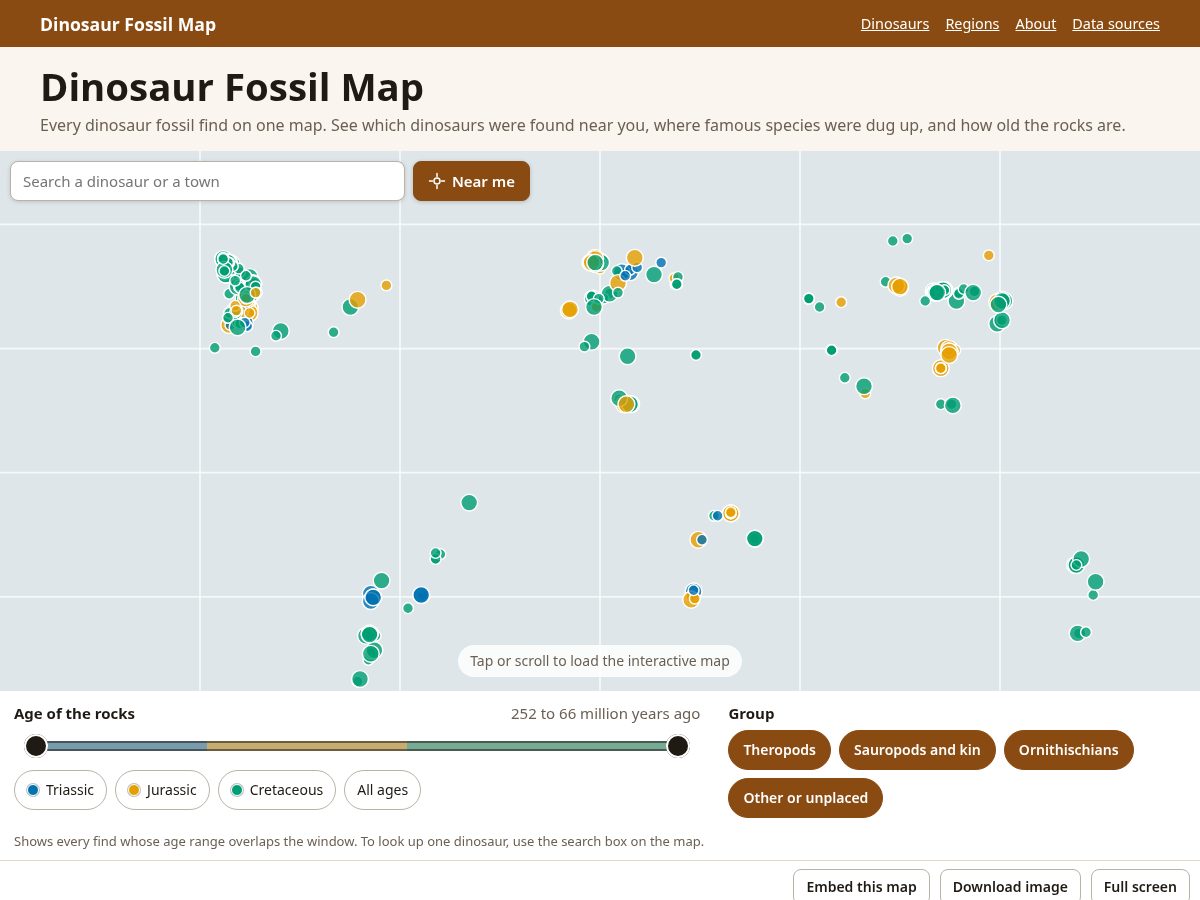
Task: Select the Cretaceous age filter
Action: (x=277, y=790)
